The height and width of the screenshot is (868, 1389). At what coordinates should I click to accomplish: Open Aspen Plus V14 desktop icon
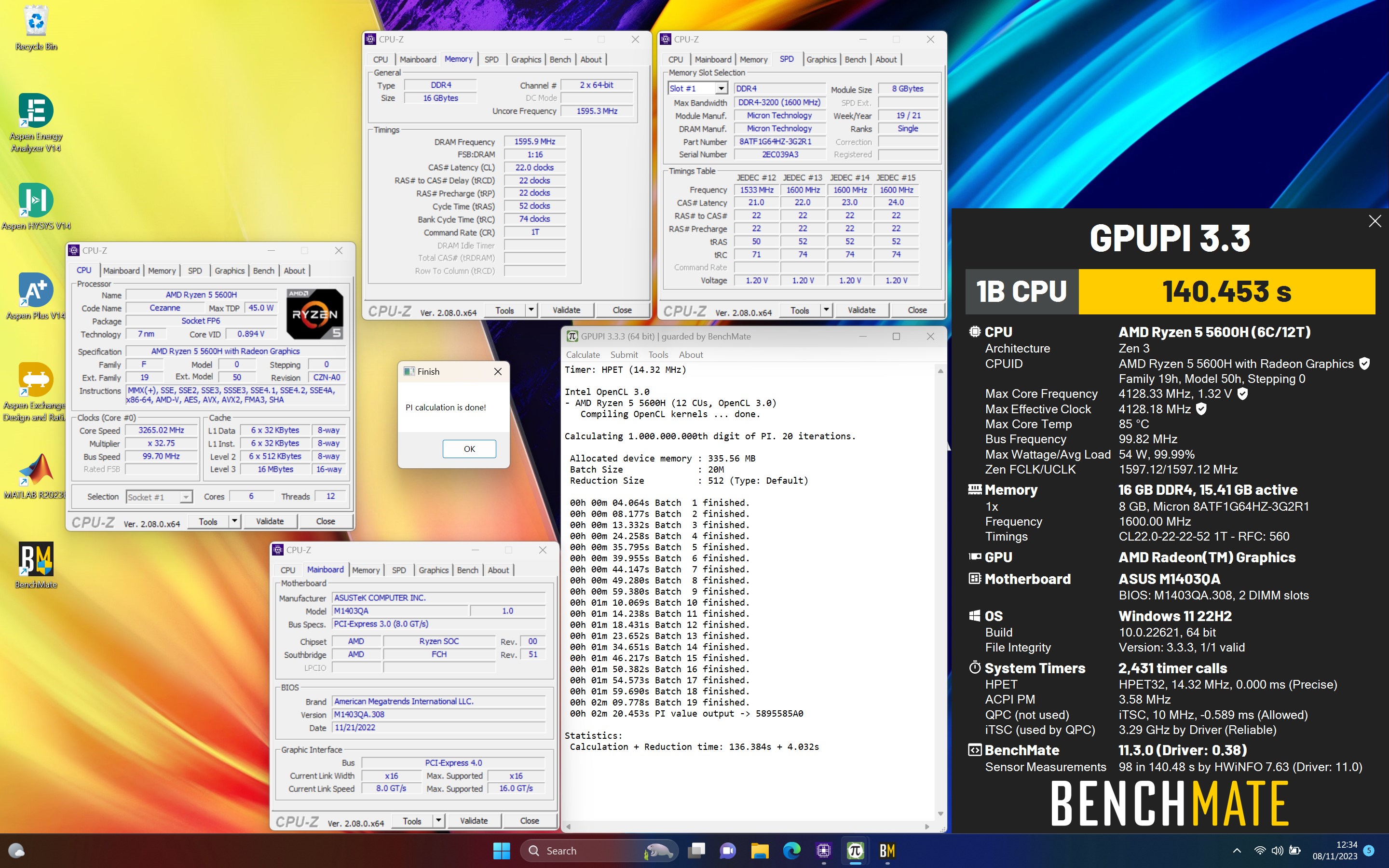[x=36, y=296]
